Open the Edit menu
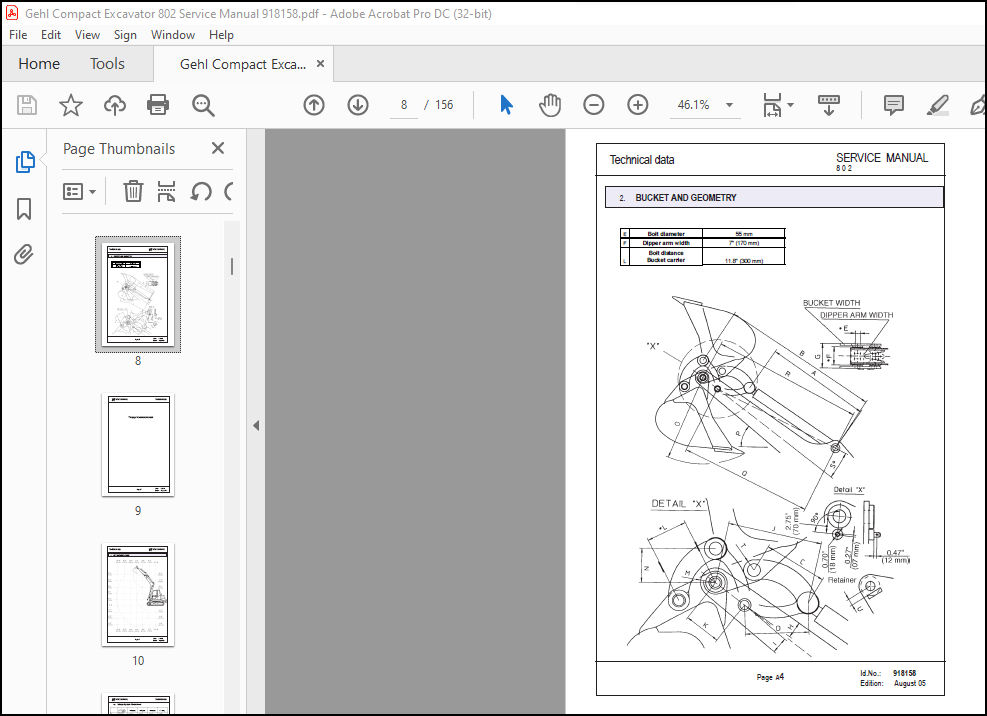This screenshot has height=716, width=987. point(51,35)
